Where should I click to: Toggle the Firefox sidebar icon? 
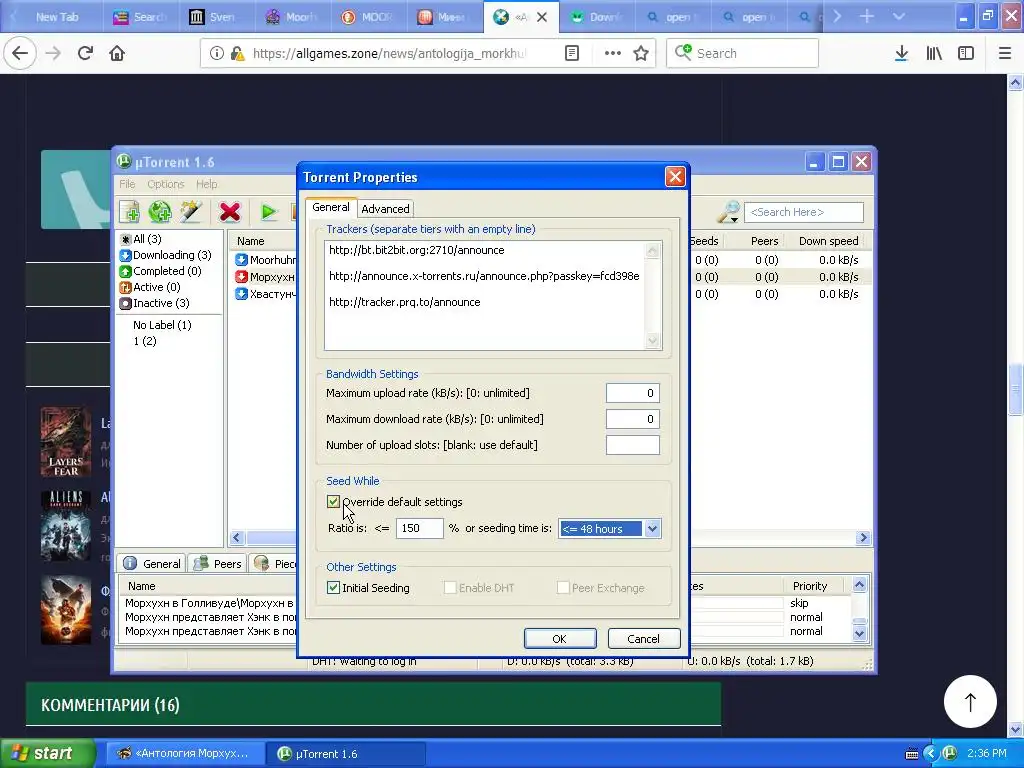click(966, 54)
